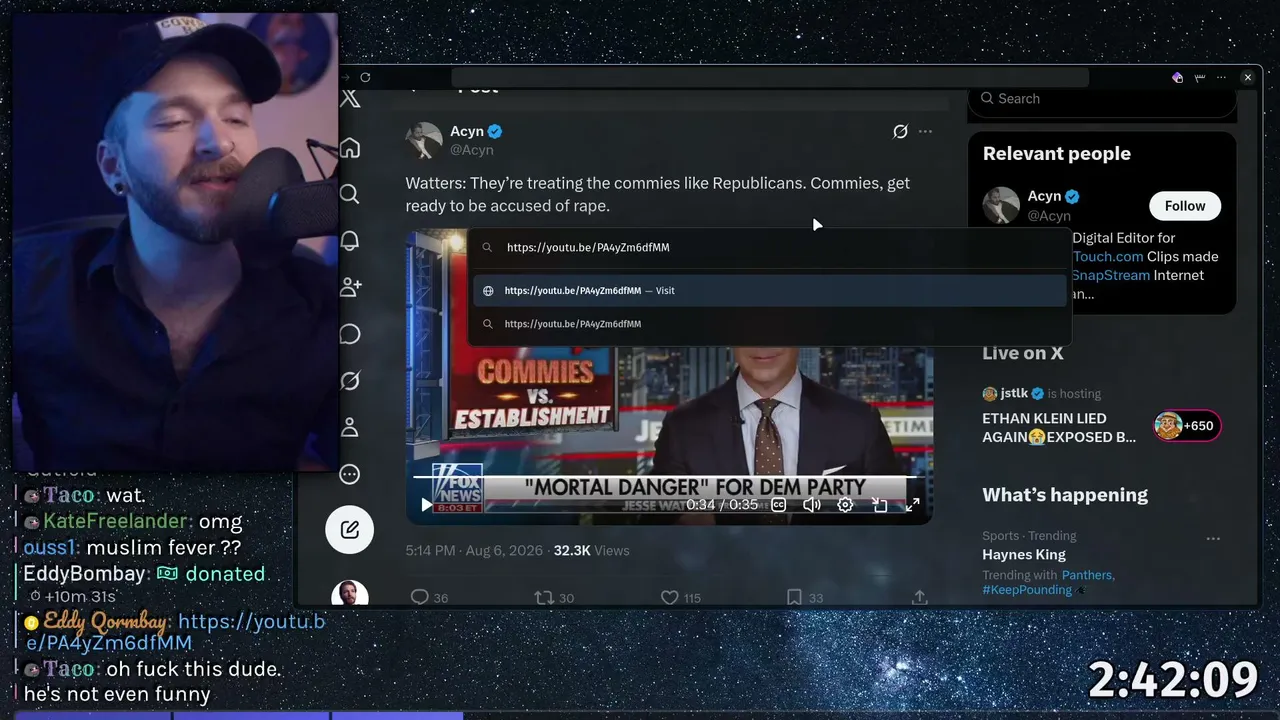
Task: Click the 'Live on X' heading
Action: click(x=1023, y=353)
